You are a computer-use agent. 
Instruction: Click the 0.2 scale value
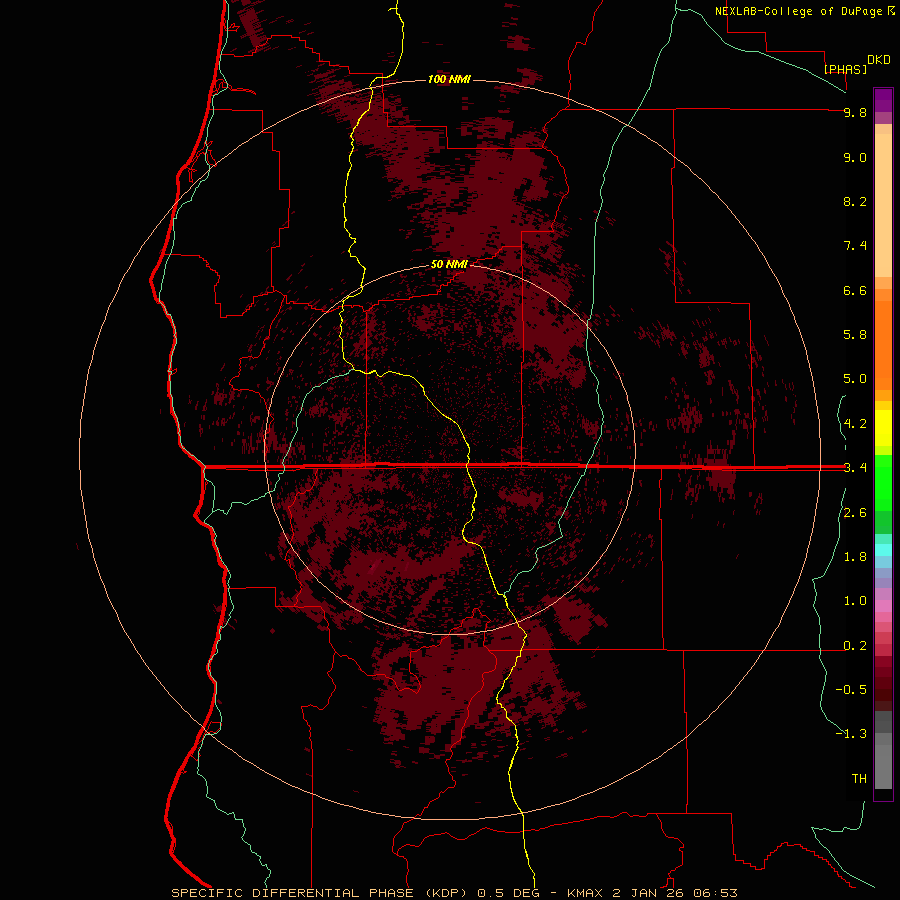click(855, 646)
